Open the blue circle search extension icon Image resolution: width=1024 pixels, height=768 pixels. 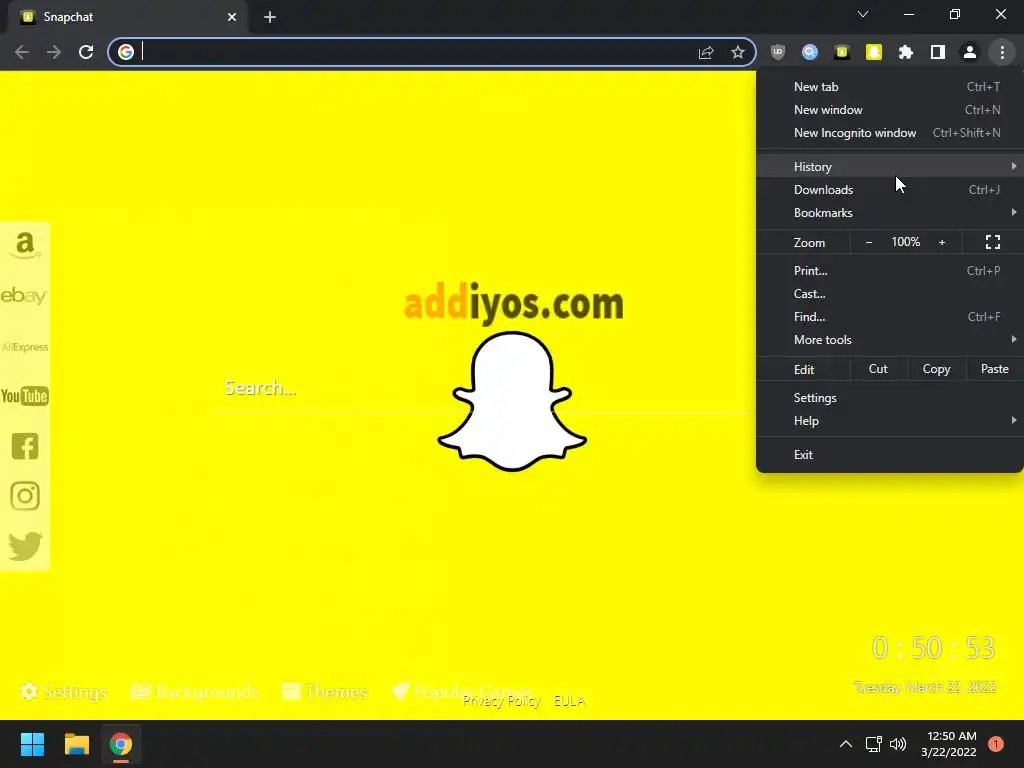tap(810, 52)
